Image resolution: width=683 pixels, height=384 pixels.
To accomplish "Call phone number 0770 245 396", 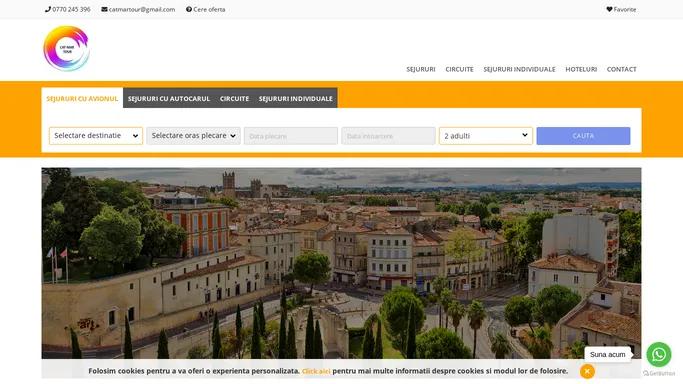I will [71, 9].
